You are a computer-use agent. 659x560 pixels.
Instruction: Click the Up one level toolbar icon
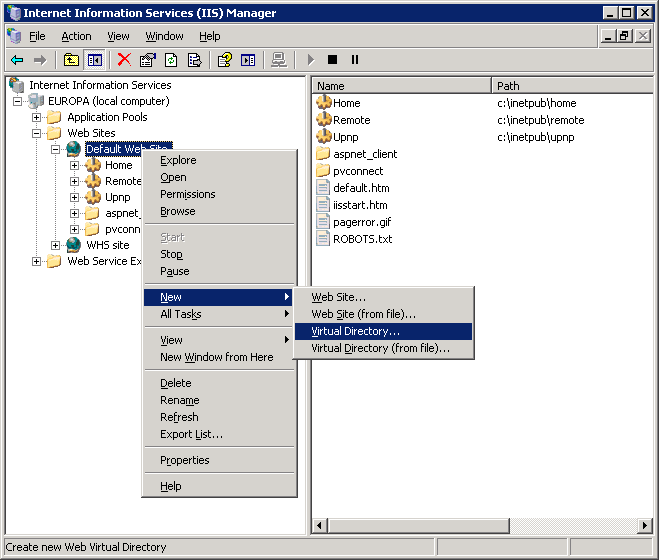coord(71,60)
